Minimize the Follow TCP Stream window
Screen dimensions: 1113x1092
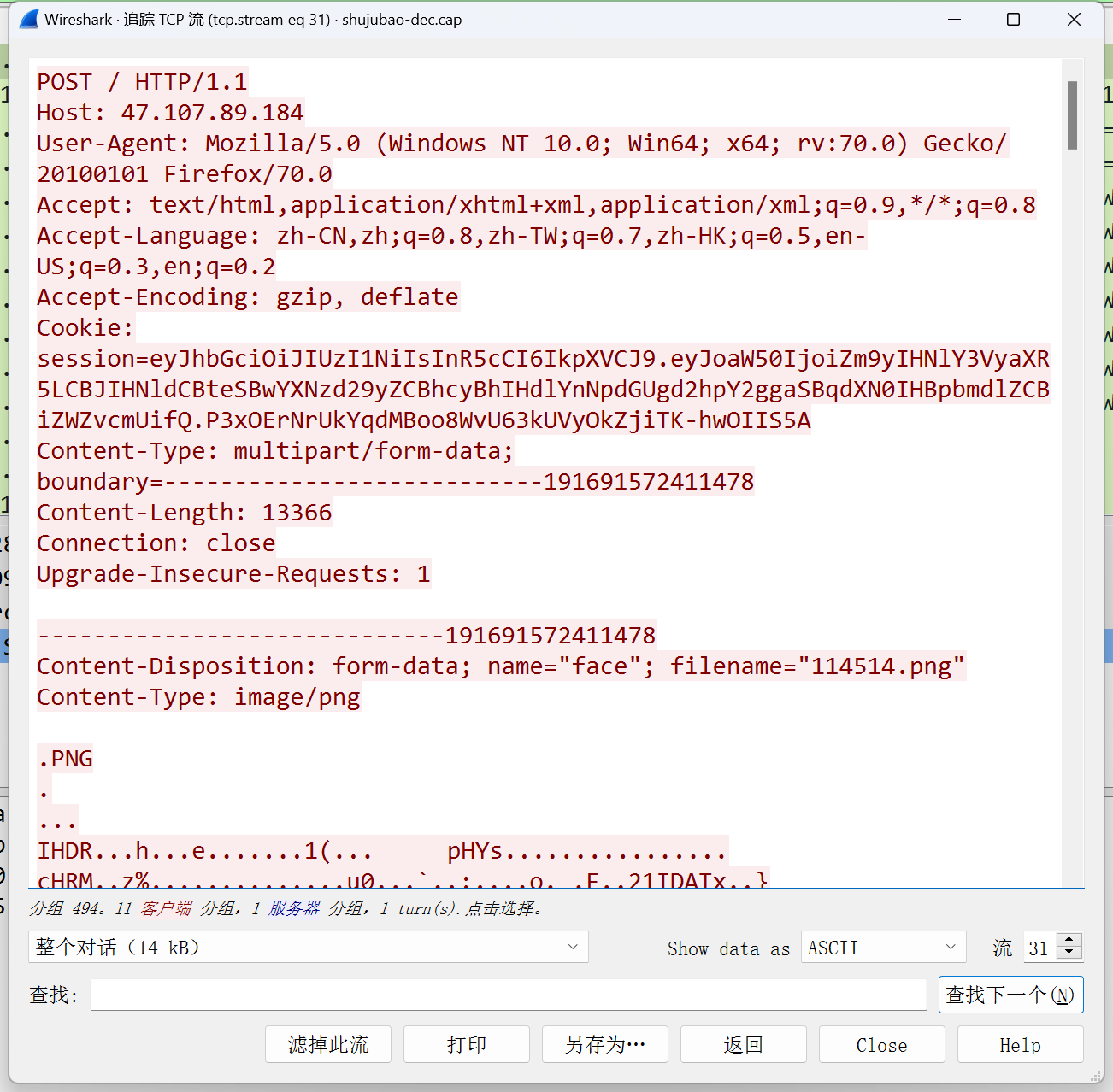coord(954,19)
